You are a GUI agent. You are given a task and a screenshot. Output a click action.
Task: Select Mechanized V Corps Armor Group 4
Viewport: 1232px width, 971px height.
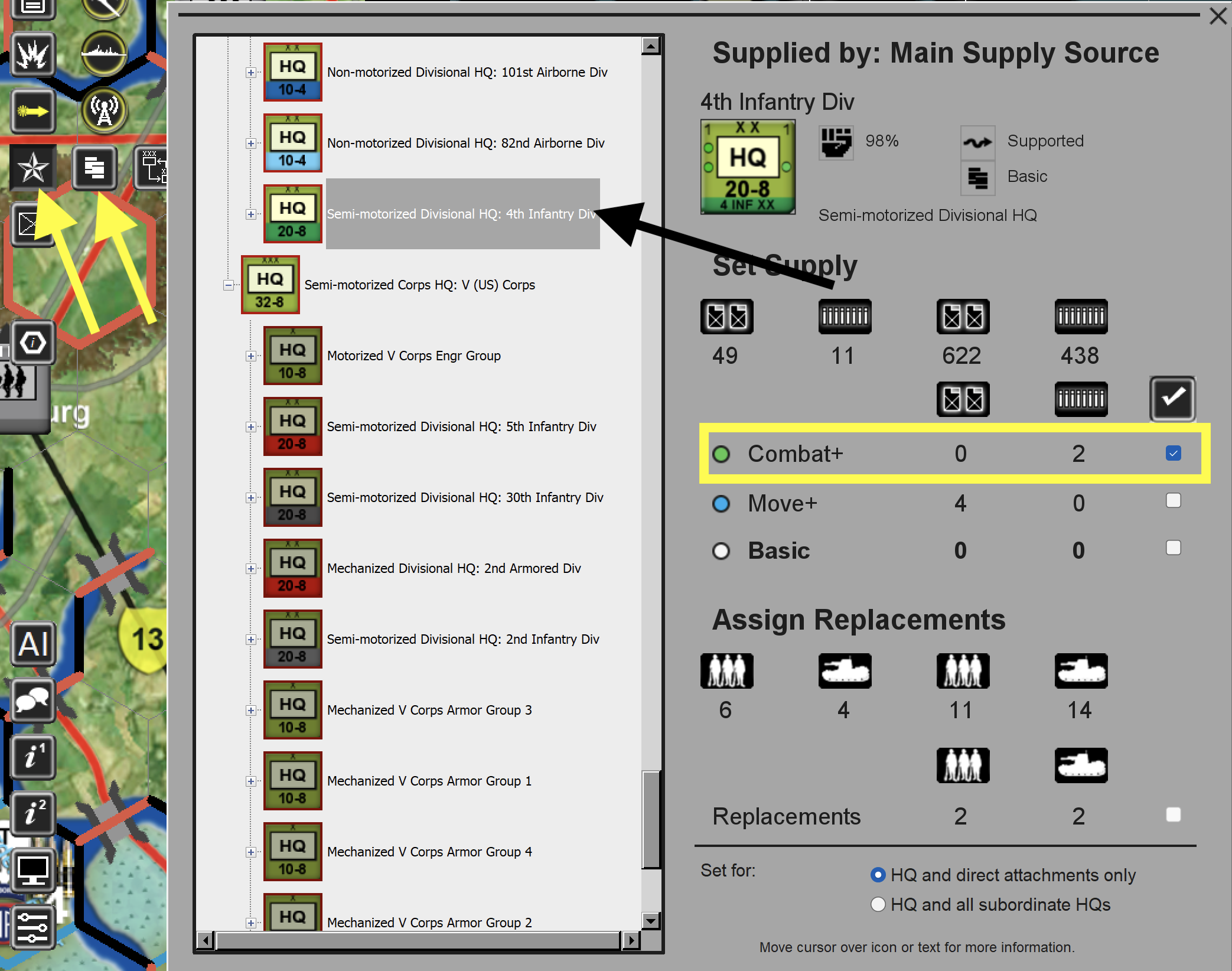[429, 852]
